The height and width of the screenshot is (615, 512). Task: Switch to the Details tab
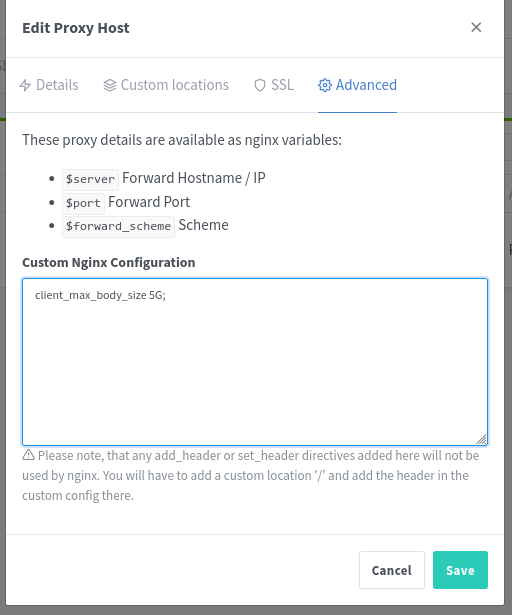click(x=49, y=85)
